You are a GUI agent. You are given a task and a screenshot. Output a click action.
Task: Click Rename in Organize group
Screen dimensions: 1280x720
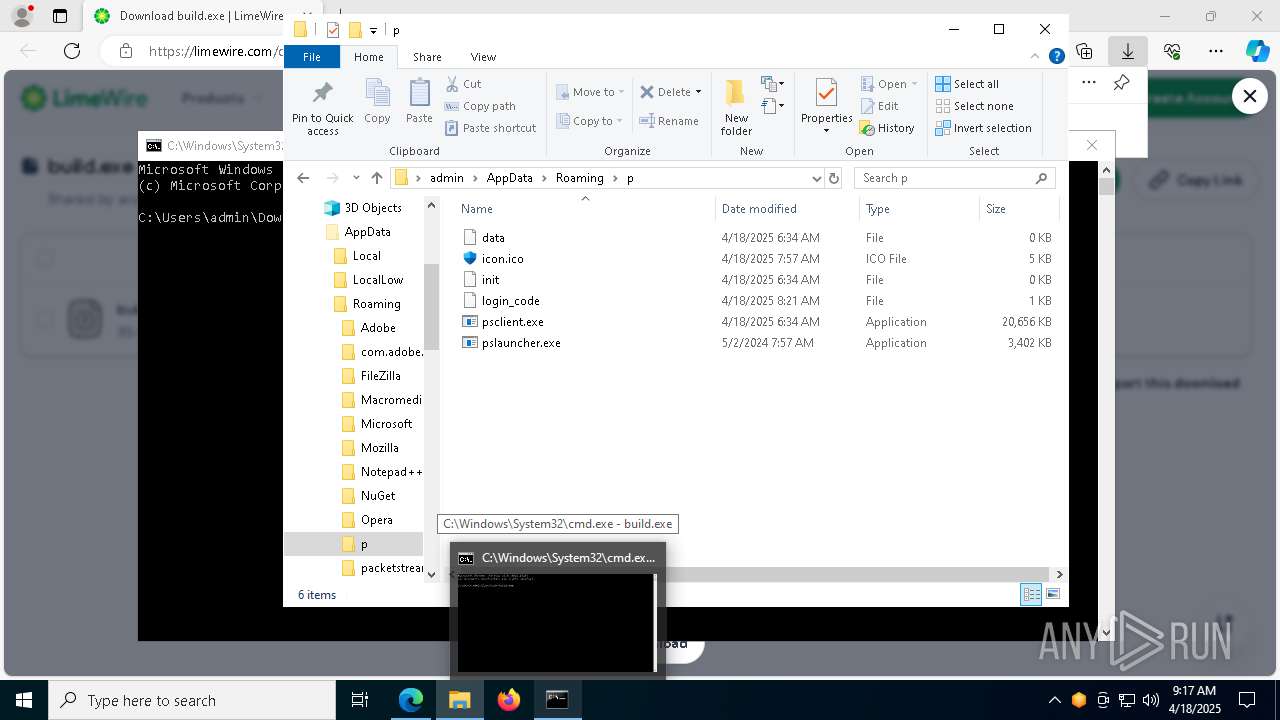669,121
